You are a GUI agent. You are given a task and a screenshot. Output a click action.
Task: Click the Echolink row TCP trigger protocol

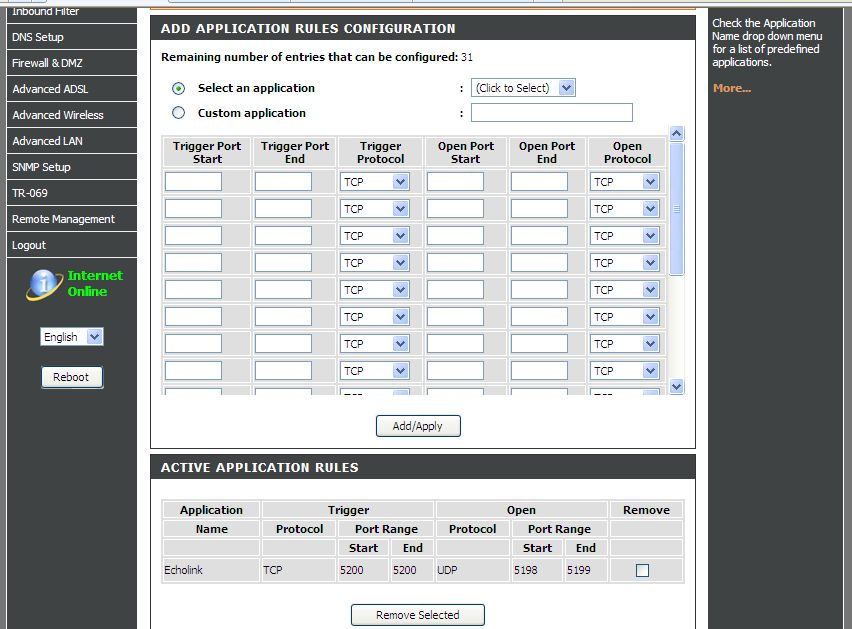click(x=273, y=570)
